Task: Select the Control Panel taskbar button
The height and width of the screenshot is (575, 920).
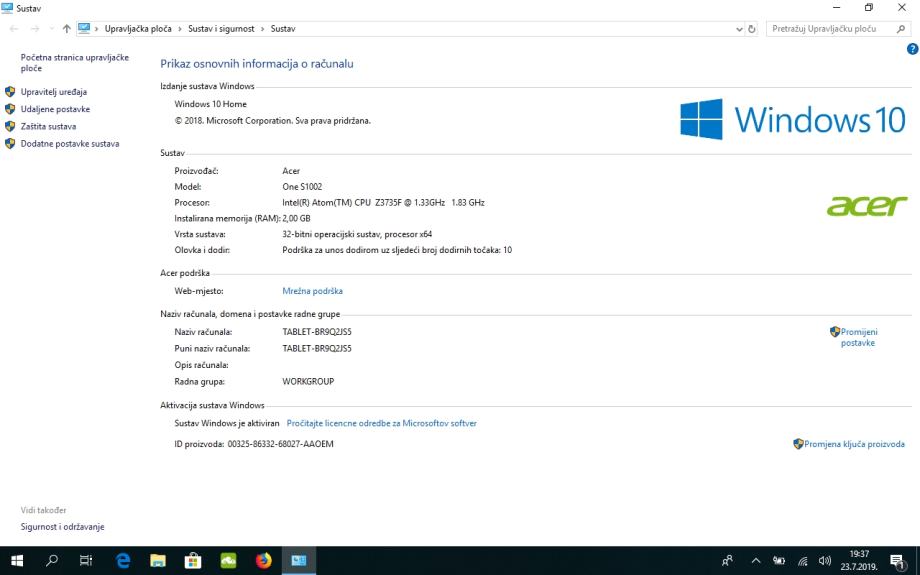Action: (x=299, y=561)
